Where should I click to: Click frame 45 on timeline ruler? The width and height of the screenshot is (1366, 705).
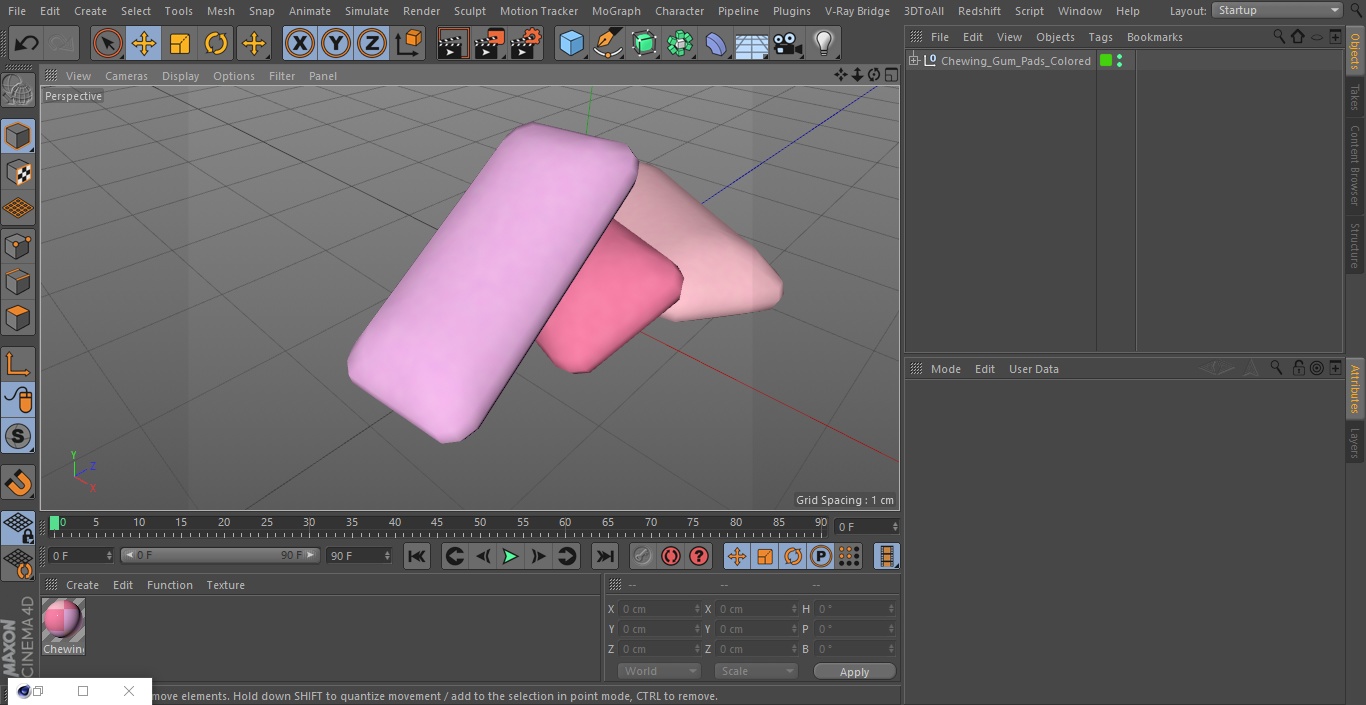click(437, 522)
